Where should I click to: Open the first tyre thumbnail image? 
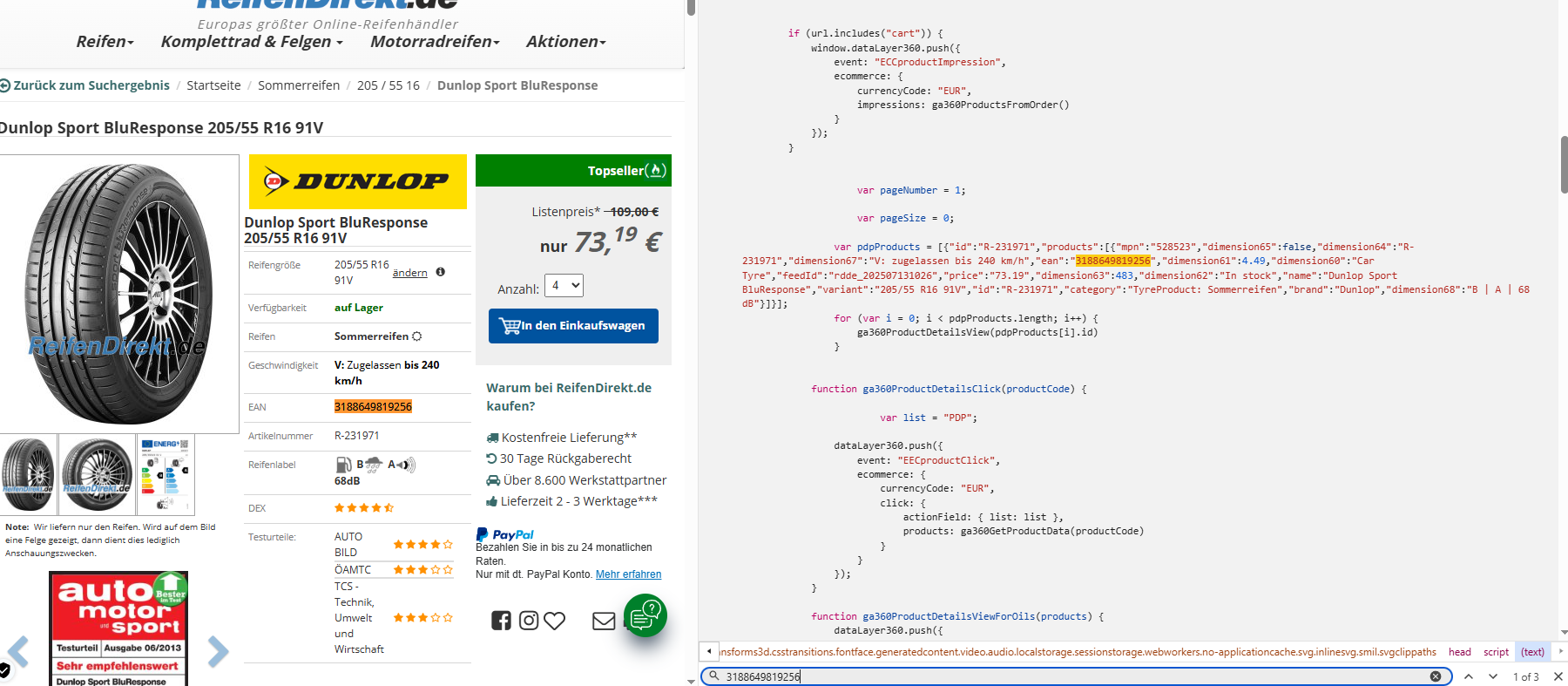tap(28, 475)
